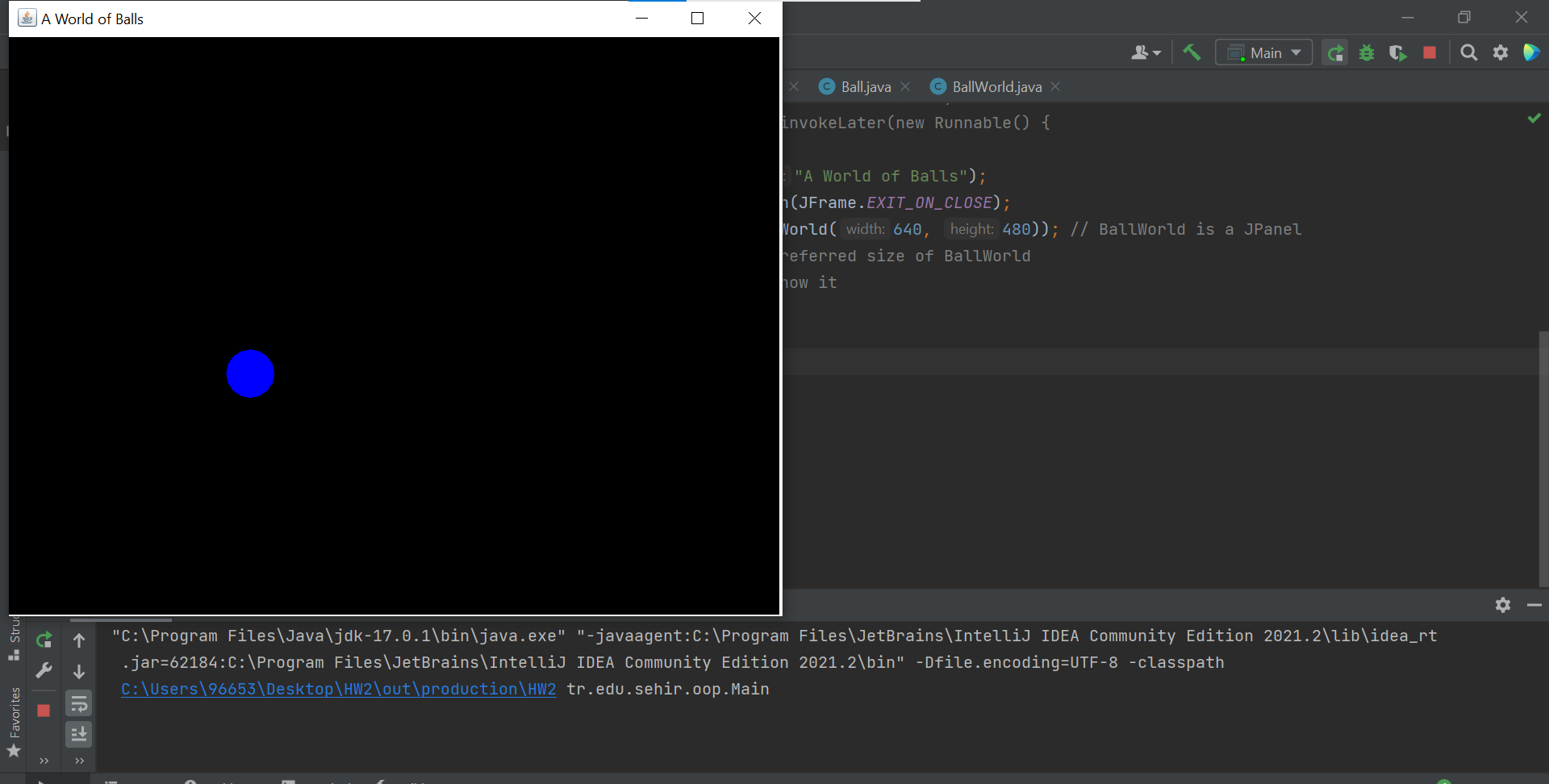The height and width of the screenshot is (784, 1549).
Task: Close the A World of Balls window
Action: point(754,18)
